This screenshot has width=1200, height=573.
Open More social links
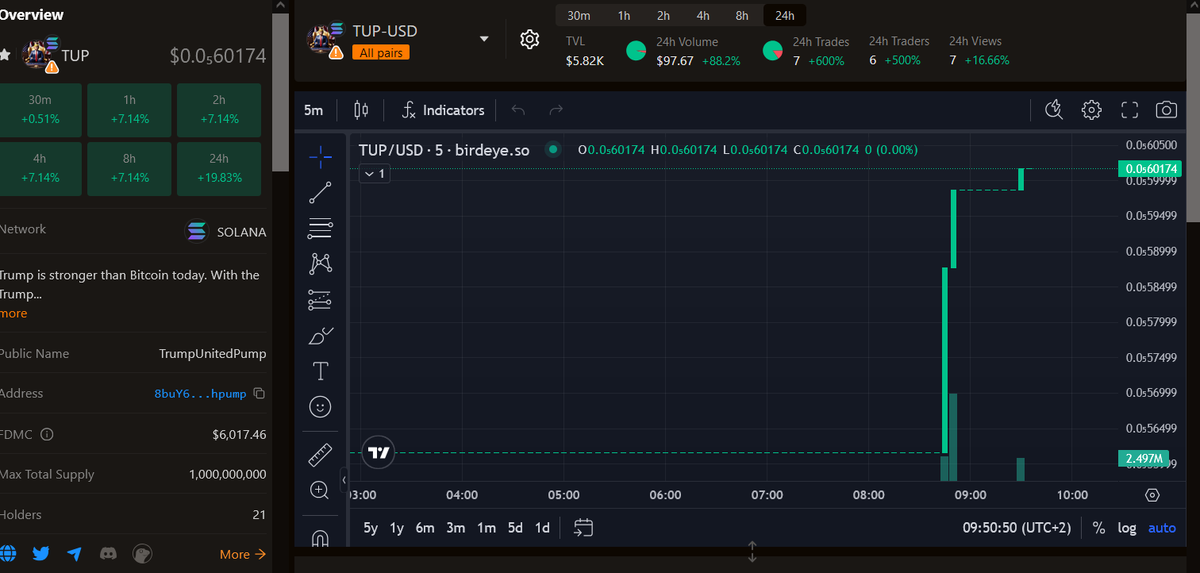[243, 553]
